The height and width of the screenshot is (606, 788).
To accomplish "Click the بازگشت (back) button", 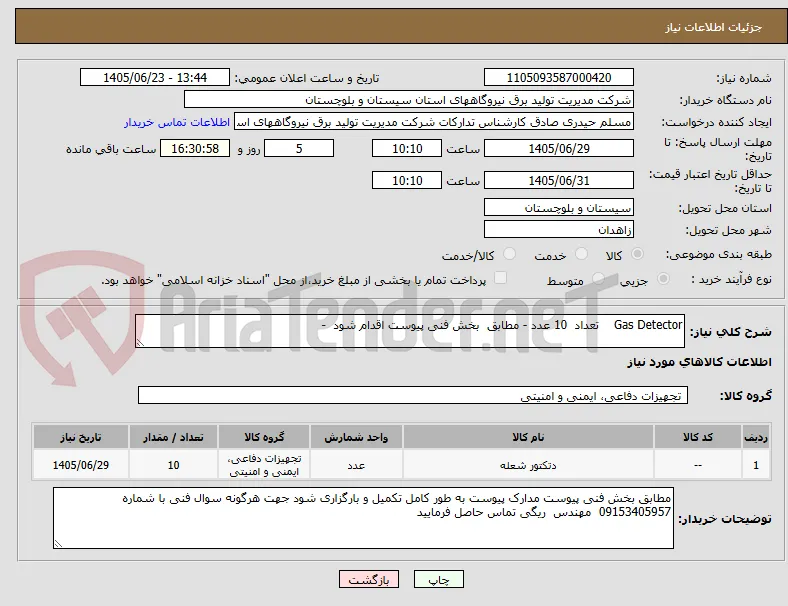I will pyautogui.click(x=369, y=579).
